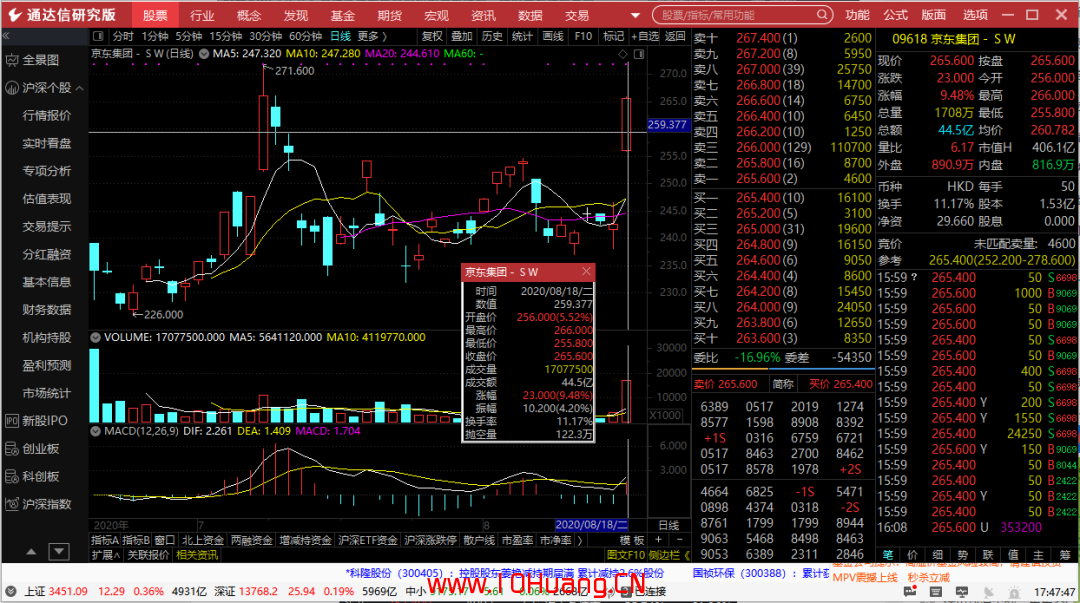
Task: Open the message chat icon in status bar
Action: point(910,592)
